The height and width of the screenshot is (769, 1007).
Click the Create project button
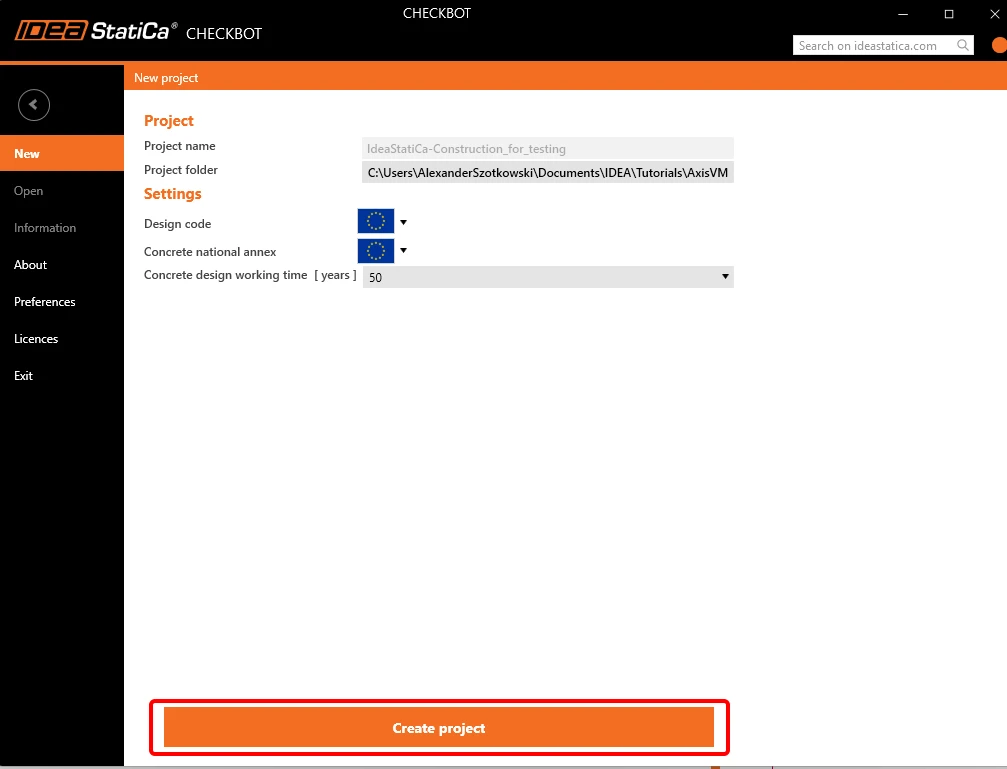point(439,727)
